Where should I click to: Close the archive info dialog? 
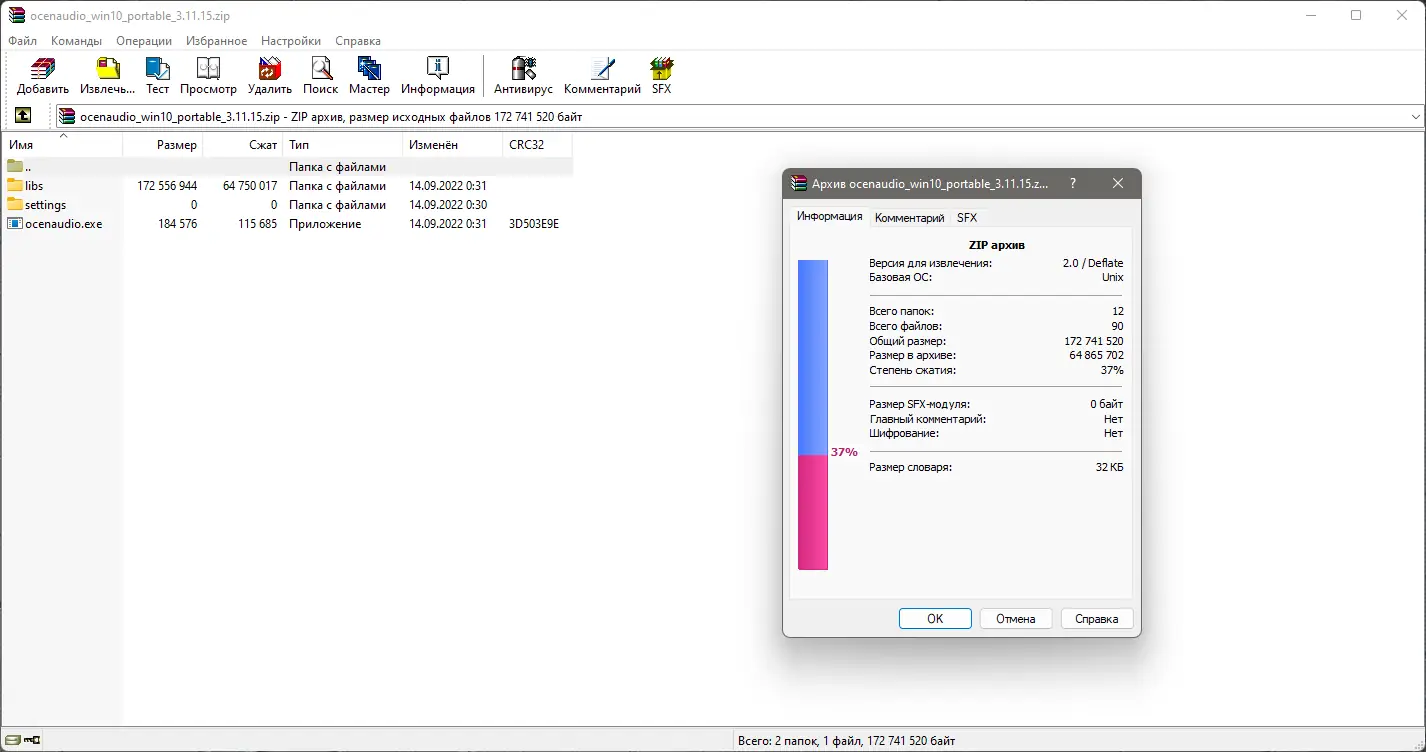pos(1118,184)
